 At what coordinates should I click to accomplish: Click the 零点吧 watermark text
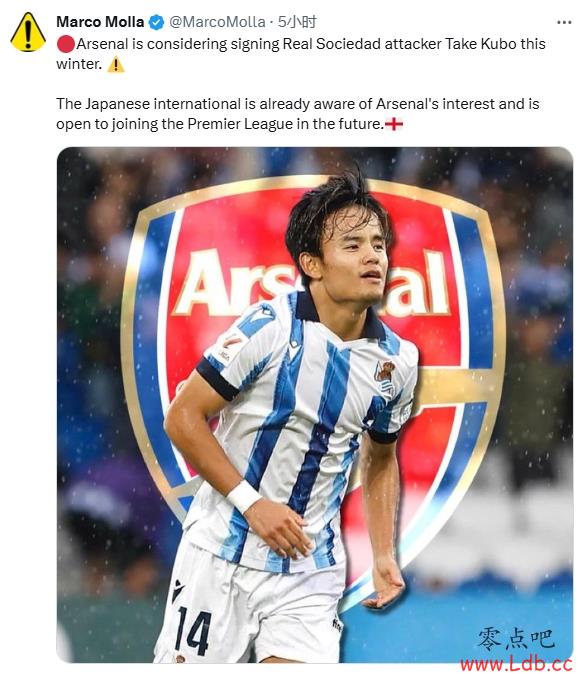(516, 639)
